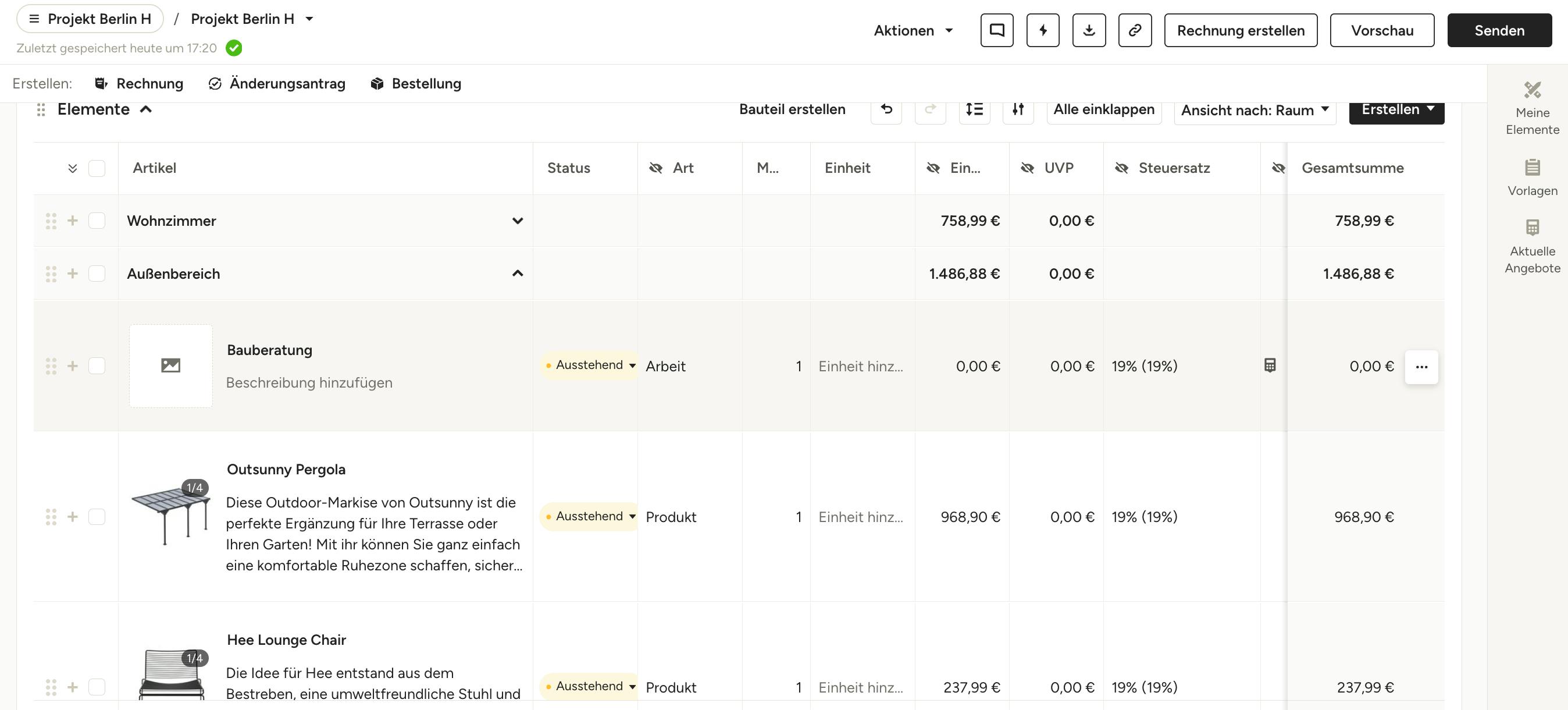
Task: Click the plus icon in Wohnzimmer row
Action: point(73,221)
